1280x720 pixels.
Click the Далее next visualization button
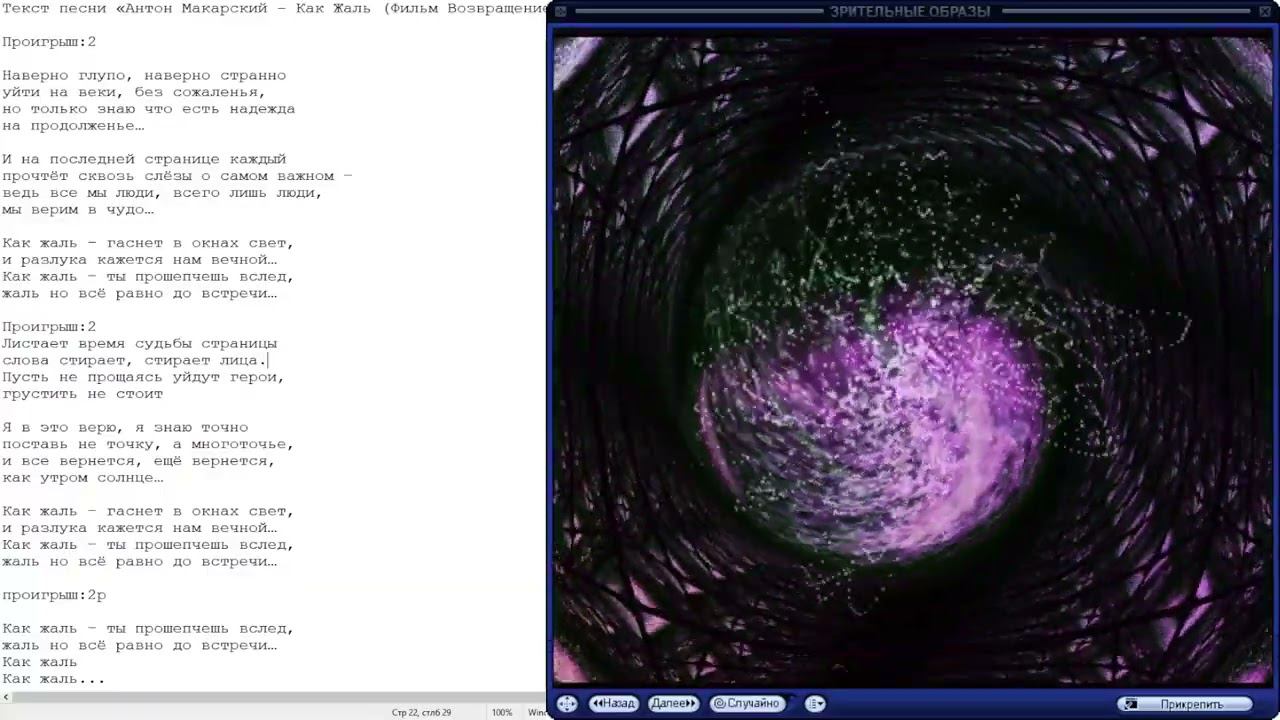point(674,703)
